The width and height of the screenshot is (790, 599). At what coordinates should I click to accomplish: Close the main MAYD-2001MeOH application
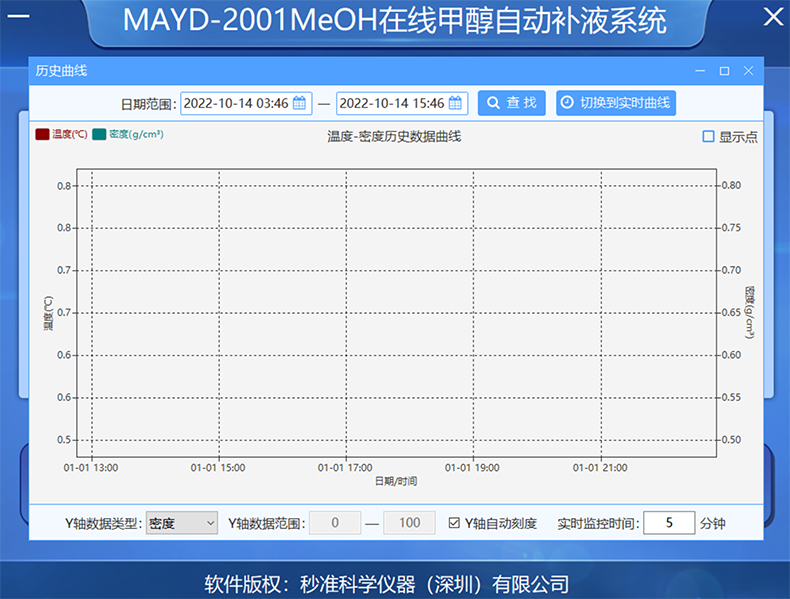(772, 17)
